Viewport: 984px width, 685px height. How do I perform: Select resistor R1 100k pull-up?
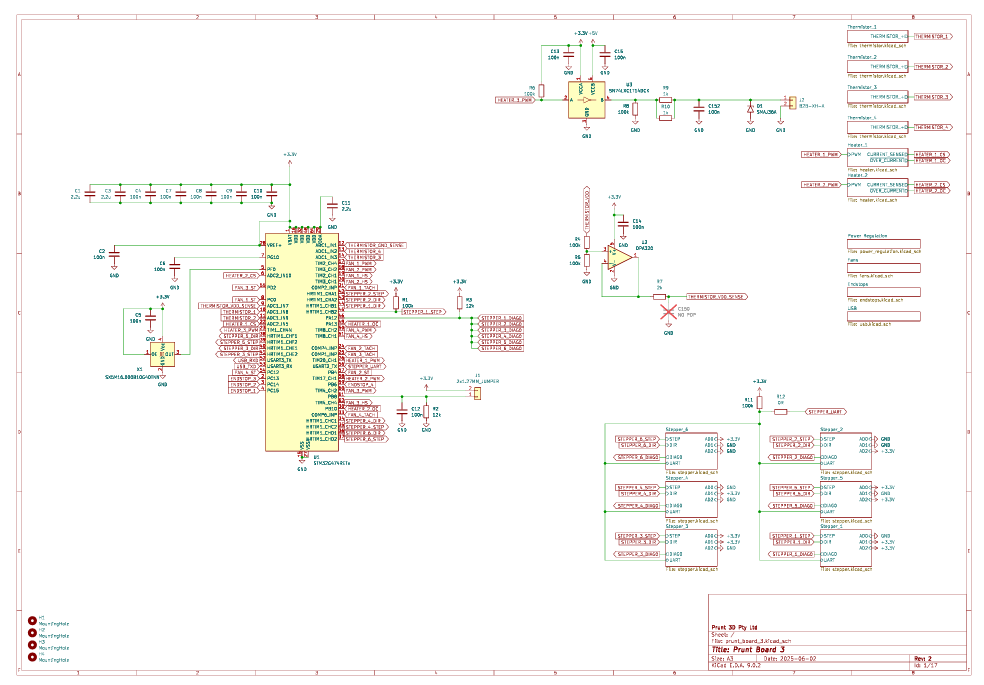click(x=396, y=303)
